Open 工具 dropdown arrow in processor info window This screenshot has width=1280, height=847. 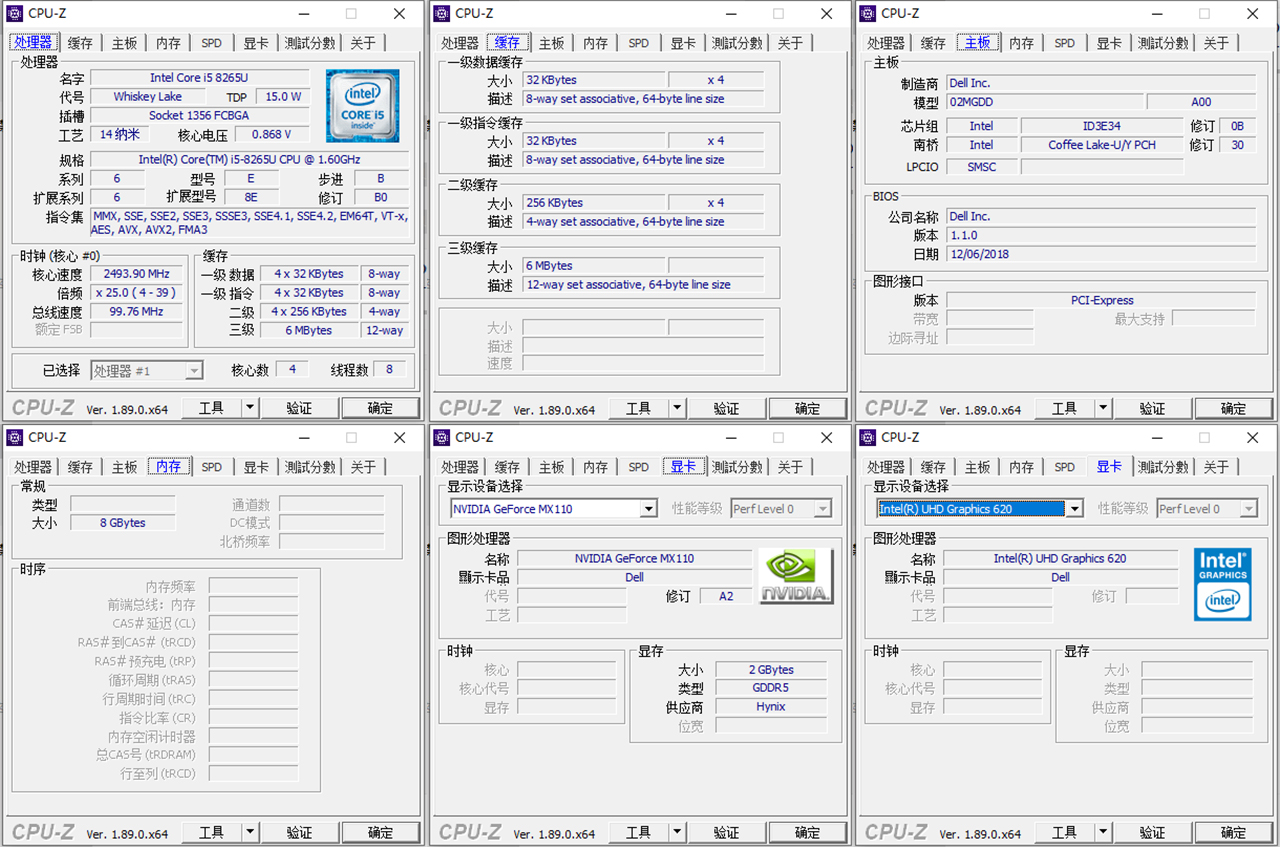[250, 408]
